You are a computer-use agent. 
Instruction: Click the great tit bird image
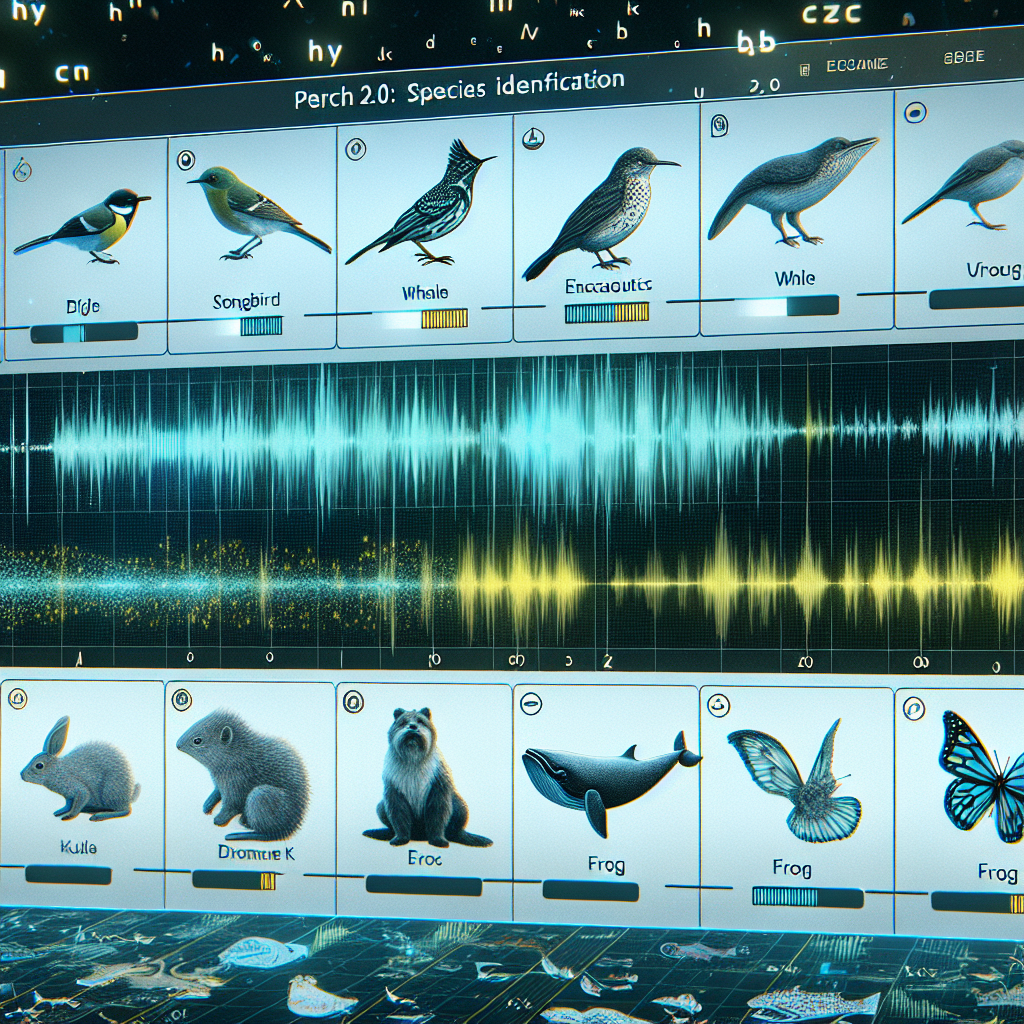pos(83,226)
